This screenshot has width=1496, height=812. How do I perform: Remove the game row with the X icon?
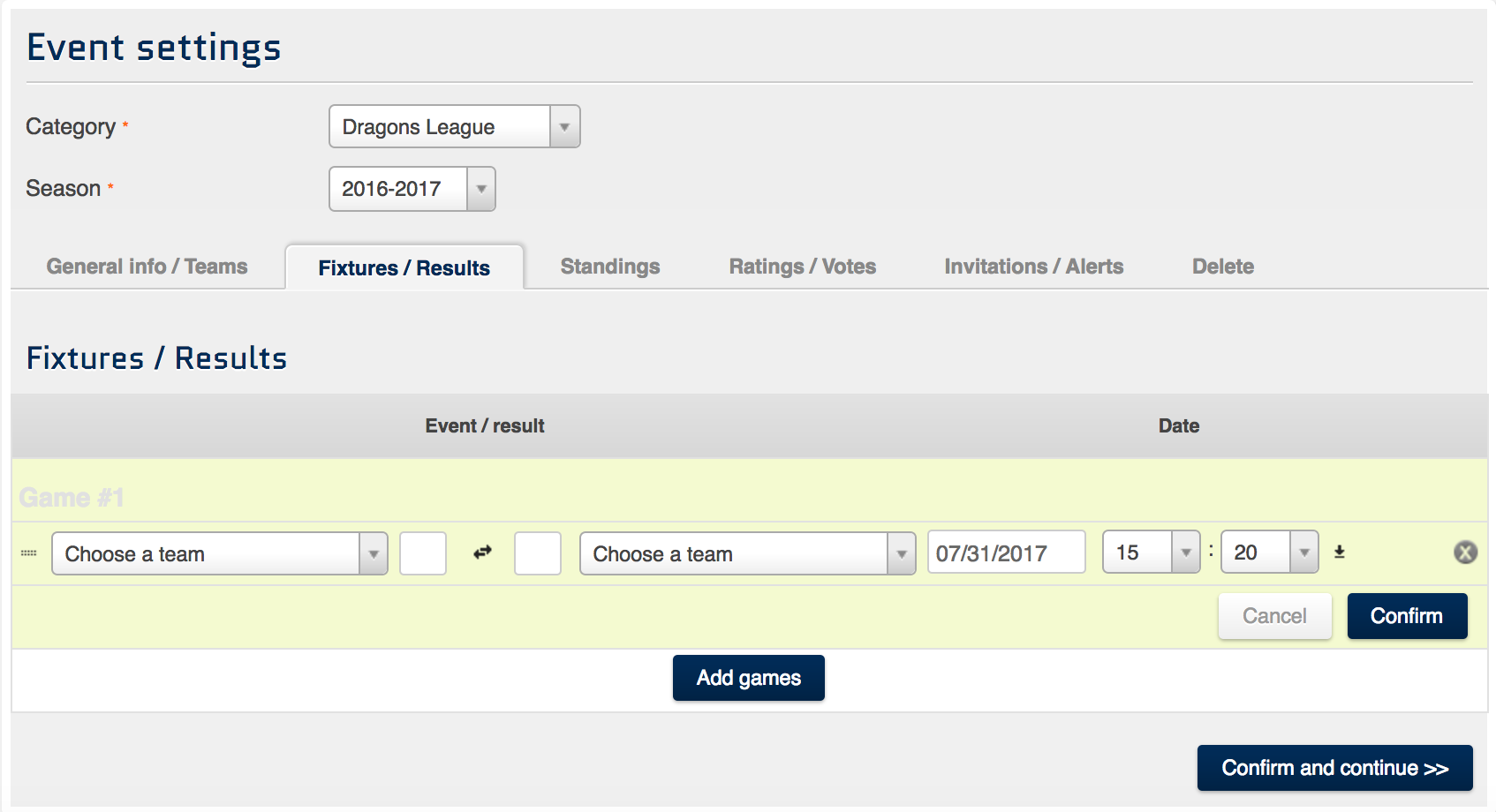coord(1465,553)
